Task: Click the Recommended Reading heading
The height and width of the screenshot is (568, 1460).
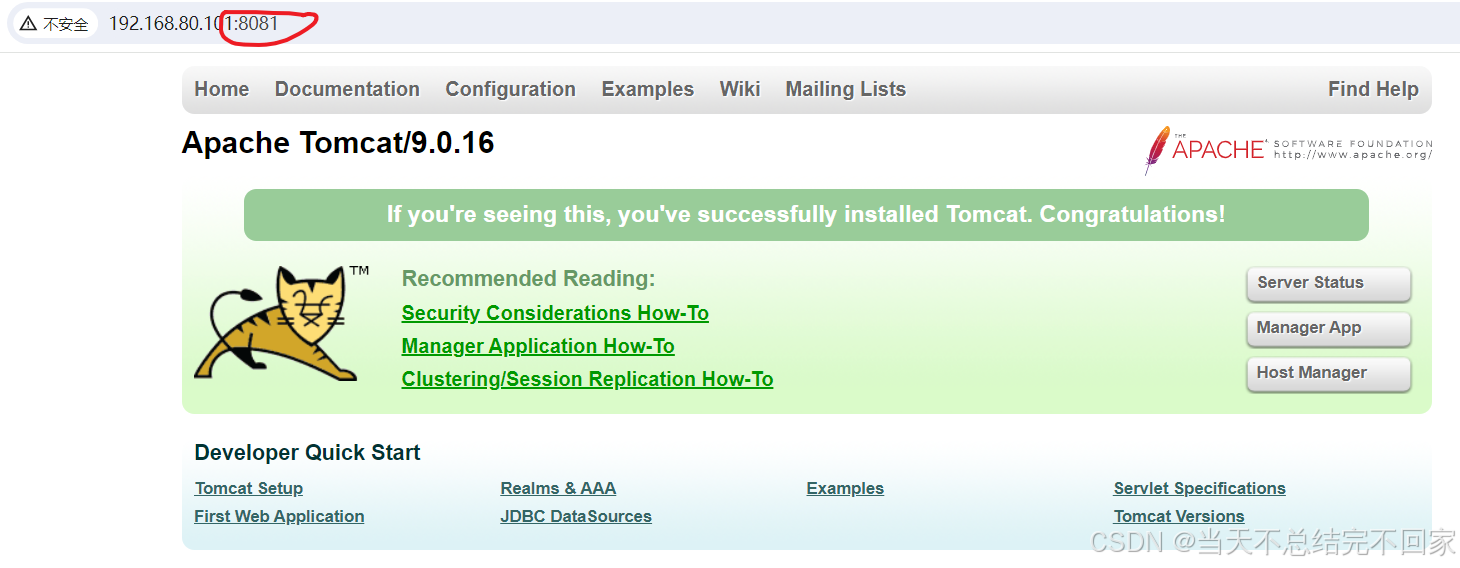Action: (x=528, y=278)
